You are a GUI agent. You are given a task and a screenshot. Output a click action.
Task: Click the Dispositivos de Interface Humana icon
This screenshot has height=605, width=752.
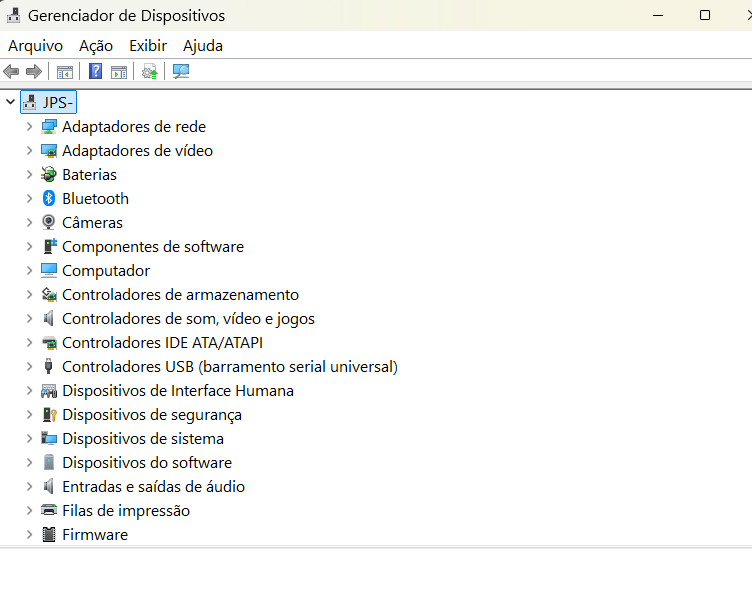click(48, 391)
